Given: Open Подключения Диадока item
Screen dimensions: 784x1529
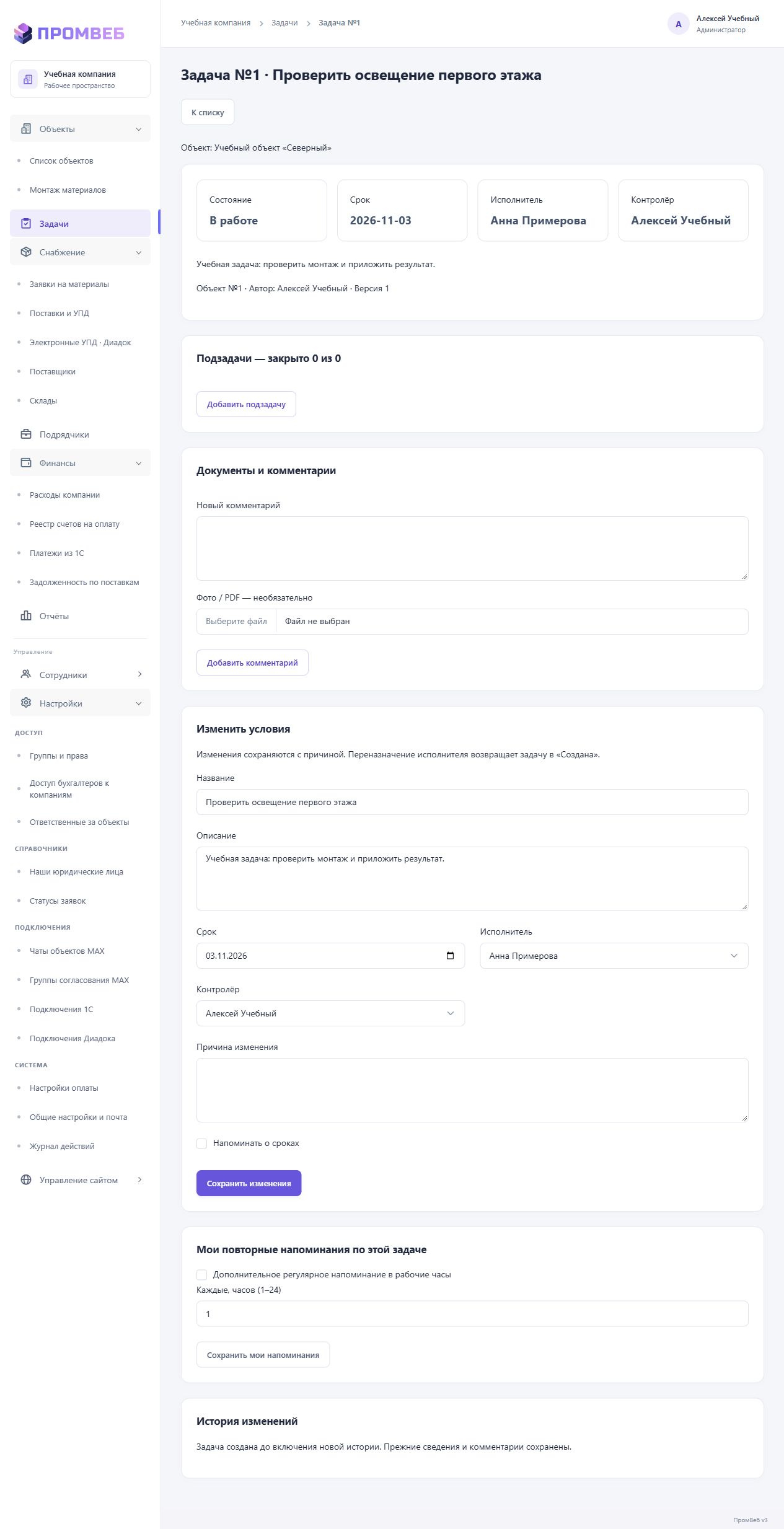Looking at the screenshot, I should [73, 1038].
